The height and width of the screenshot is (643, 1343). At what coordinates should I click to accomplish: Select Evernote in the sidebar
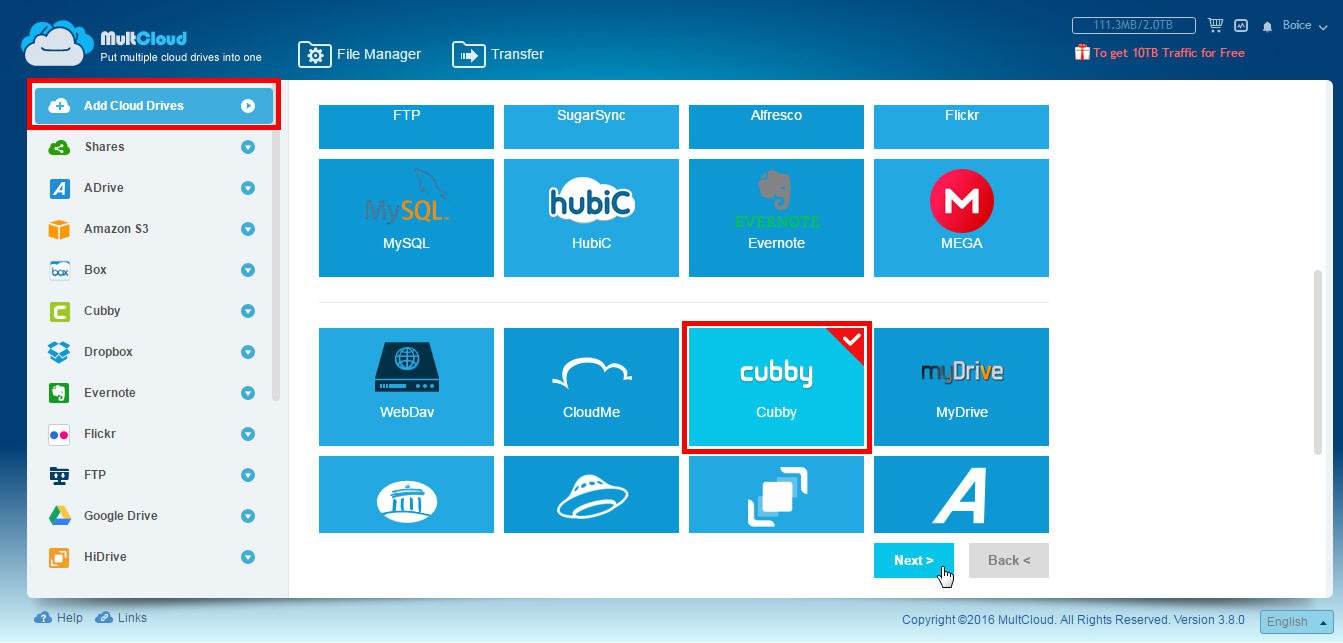[x=110, y=393]
